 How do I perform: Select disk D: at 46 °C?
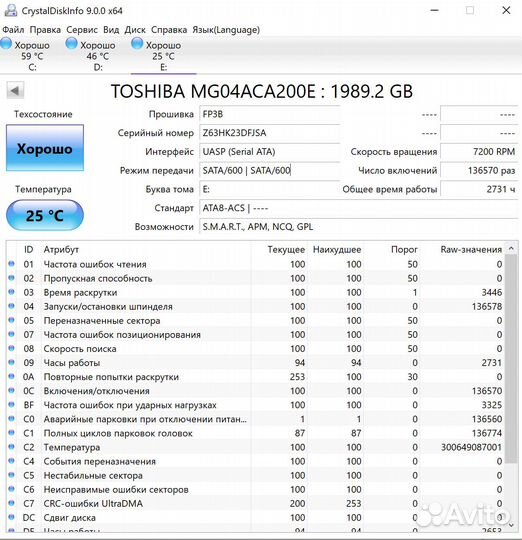tap(98, 55)
